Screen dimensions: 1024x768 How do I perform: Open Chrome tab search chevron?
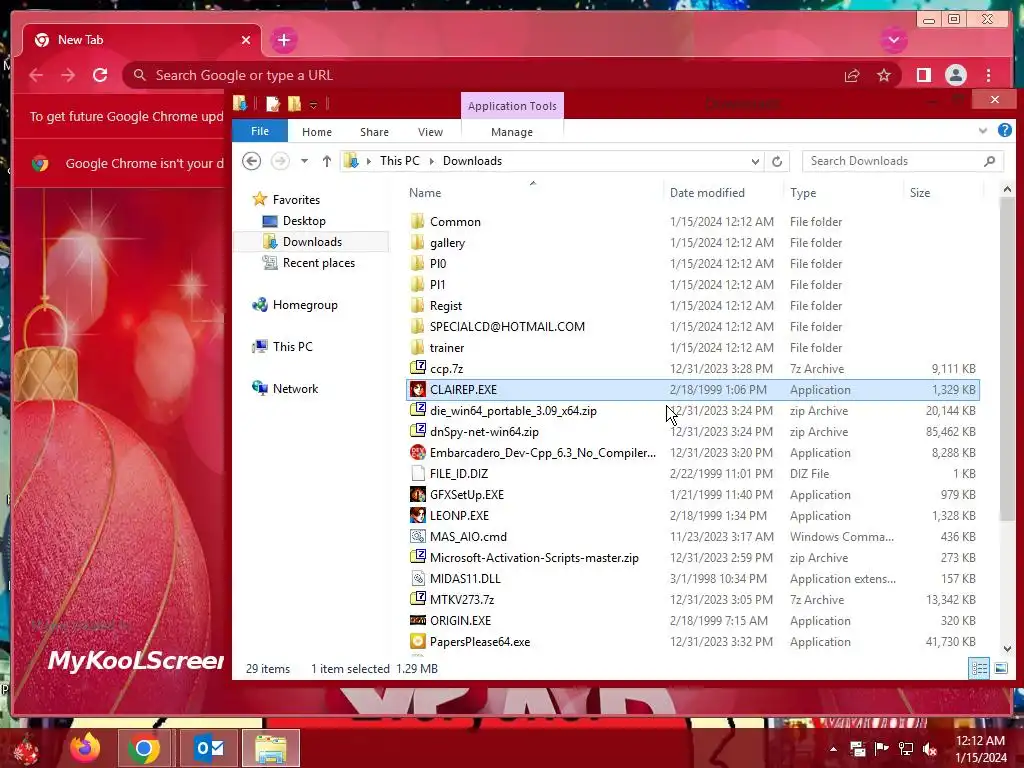click(893, 40)
